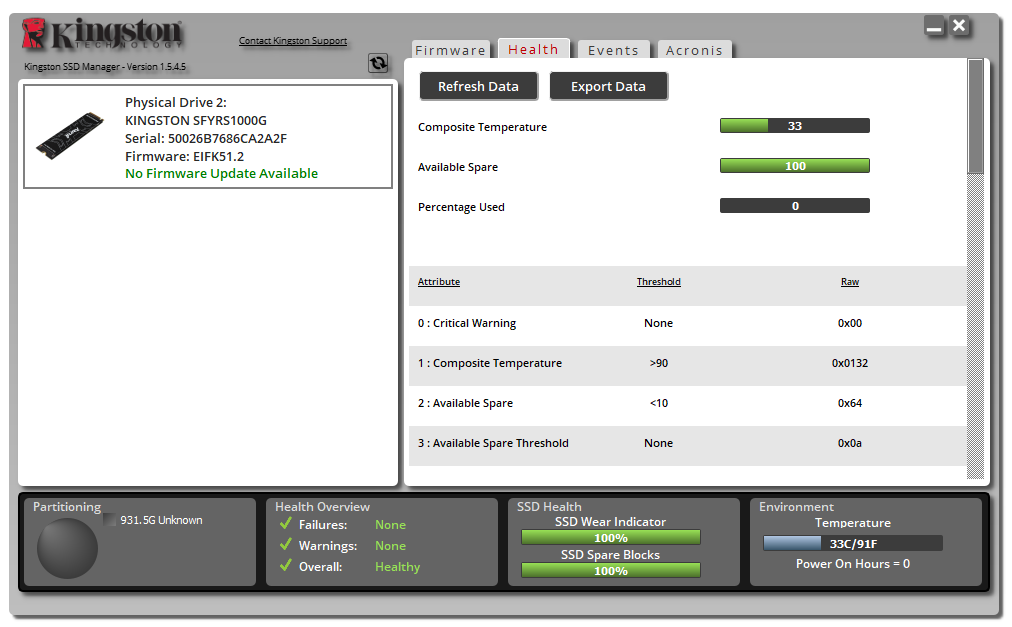Screen dimensions: 1012x627
Task: Click the raw value 0x0132
Action: click(849, 363)
